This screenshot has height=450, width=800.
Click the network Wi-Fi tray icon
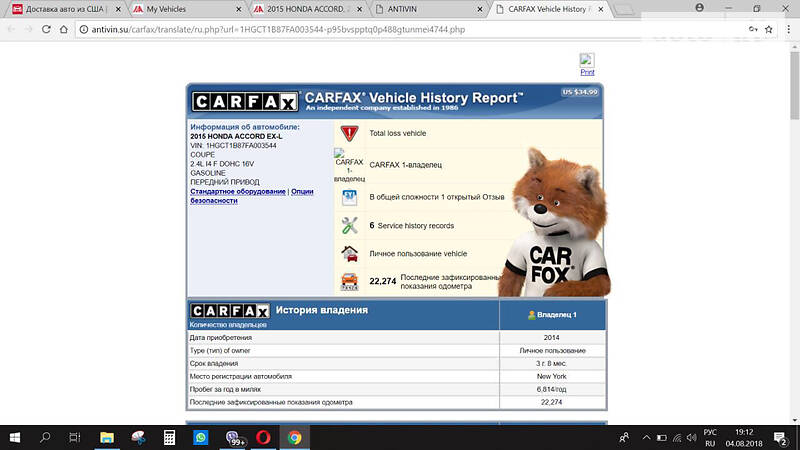(x=677, y=438)
